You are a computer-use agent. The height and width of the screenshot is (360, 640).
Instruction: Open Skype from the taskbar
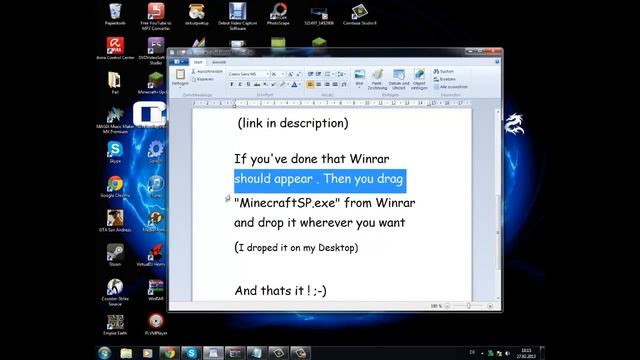click(191, 353)
